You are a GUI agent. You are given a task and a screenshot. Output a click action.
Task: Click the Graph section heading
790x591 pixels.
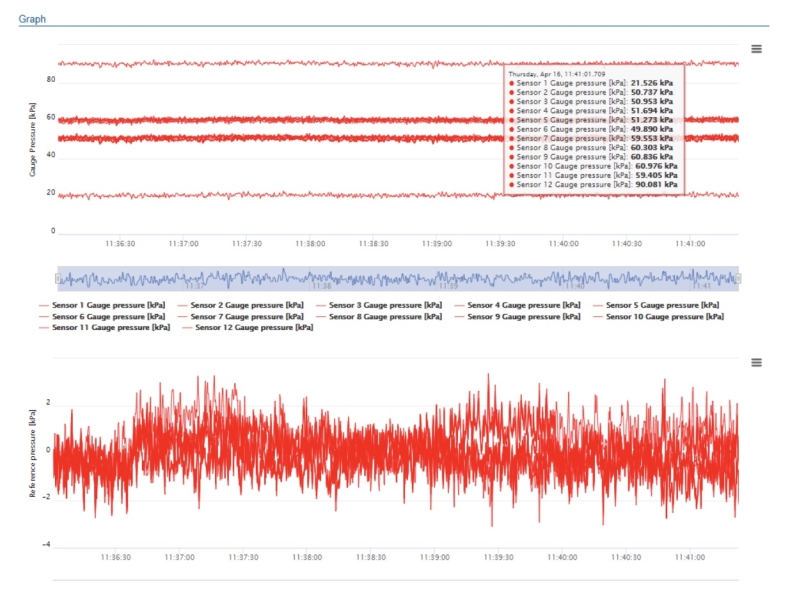point(32,19)
